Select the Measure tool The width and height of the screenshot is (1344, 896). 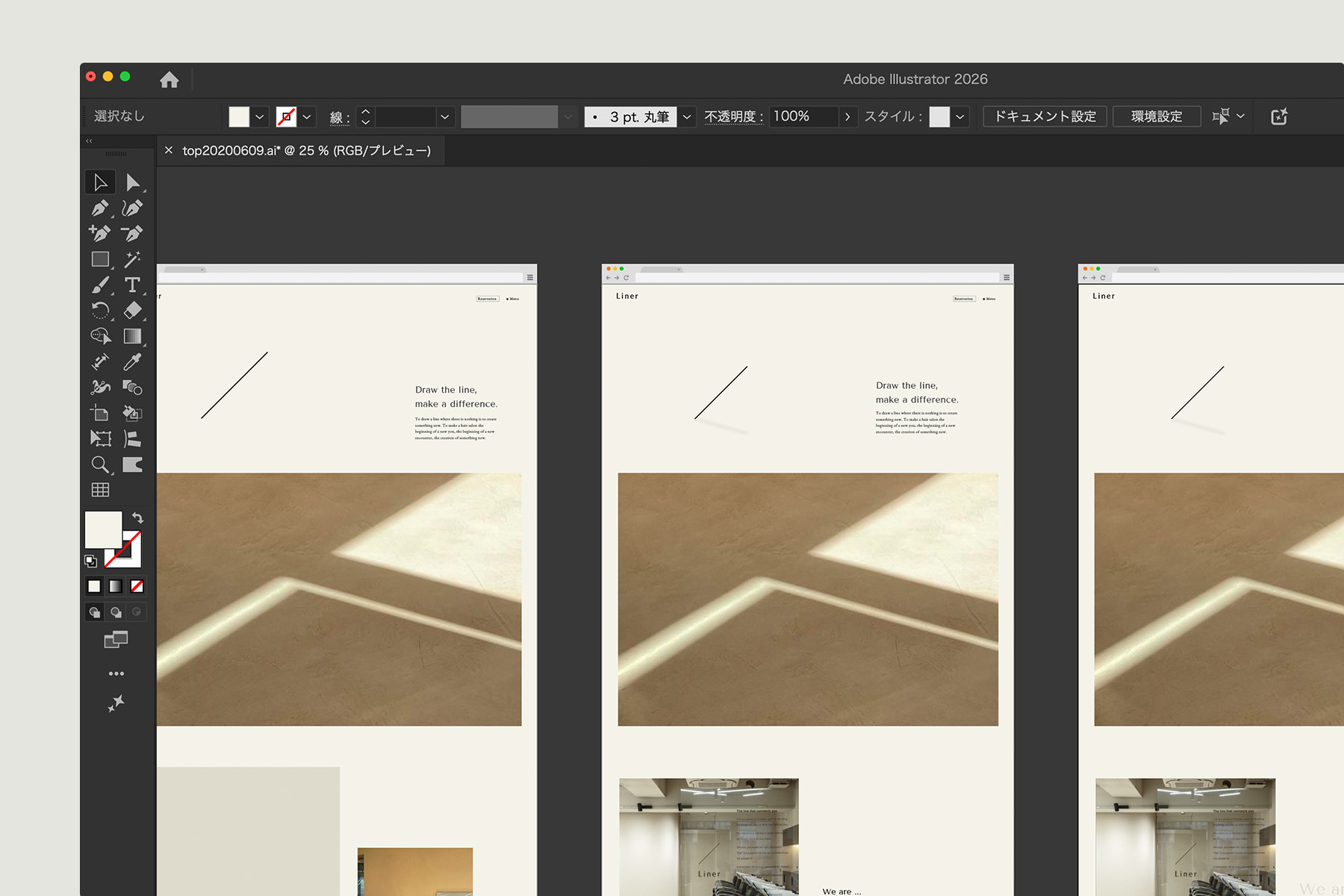[x=100, y=361]
